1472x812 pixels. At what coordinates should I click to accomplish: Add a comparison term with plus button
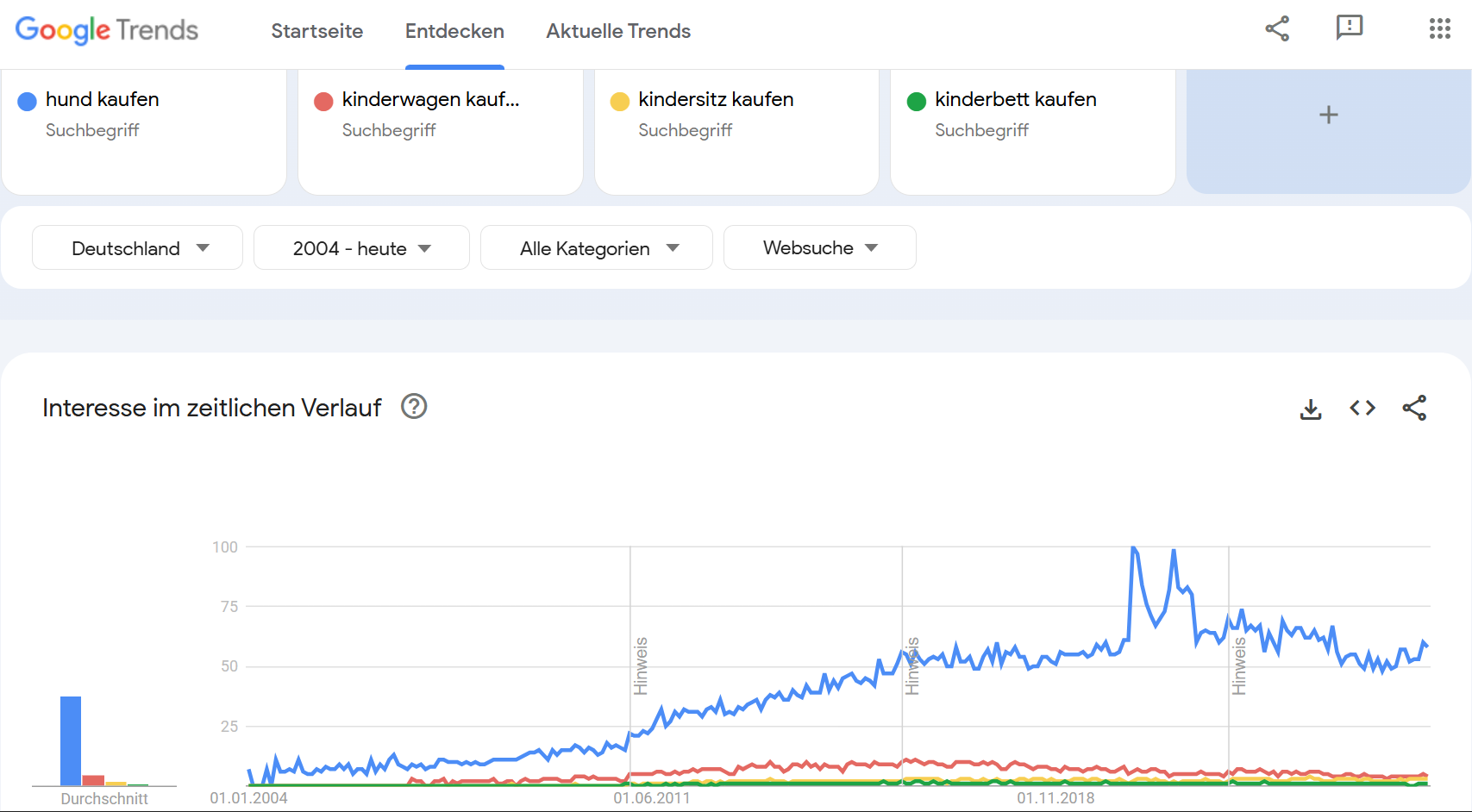1328,115
